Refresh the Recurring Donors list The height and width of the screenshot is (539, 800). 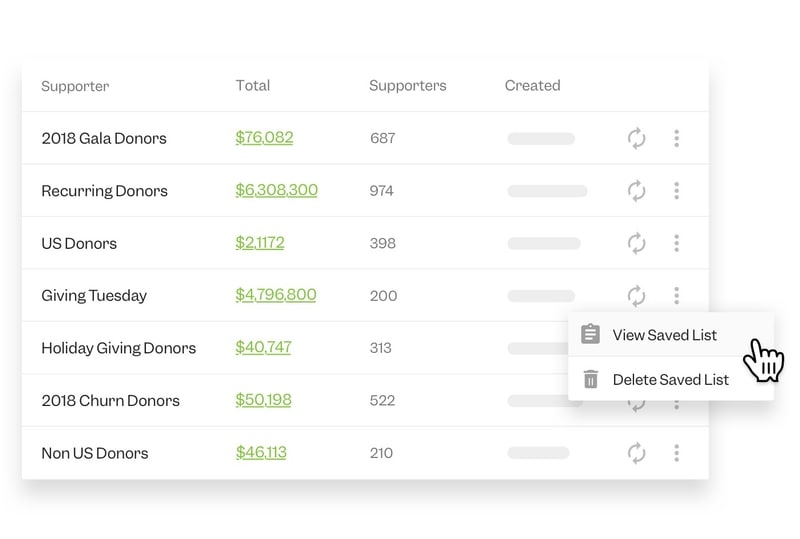pos(636,191)
